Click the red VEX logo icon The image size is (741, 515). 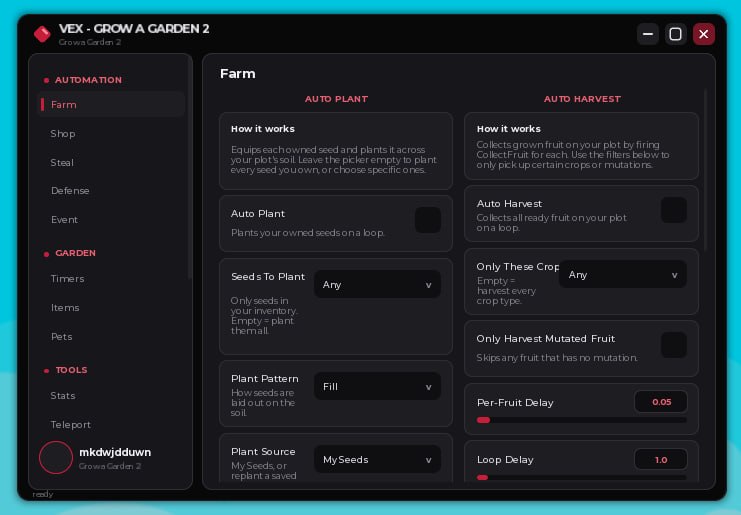pos(42,34)
